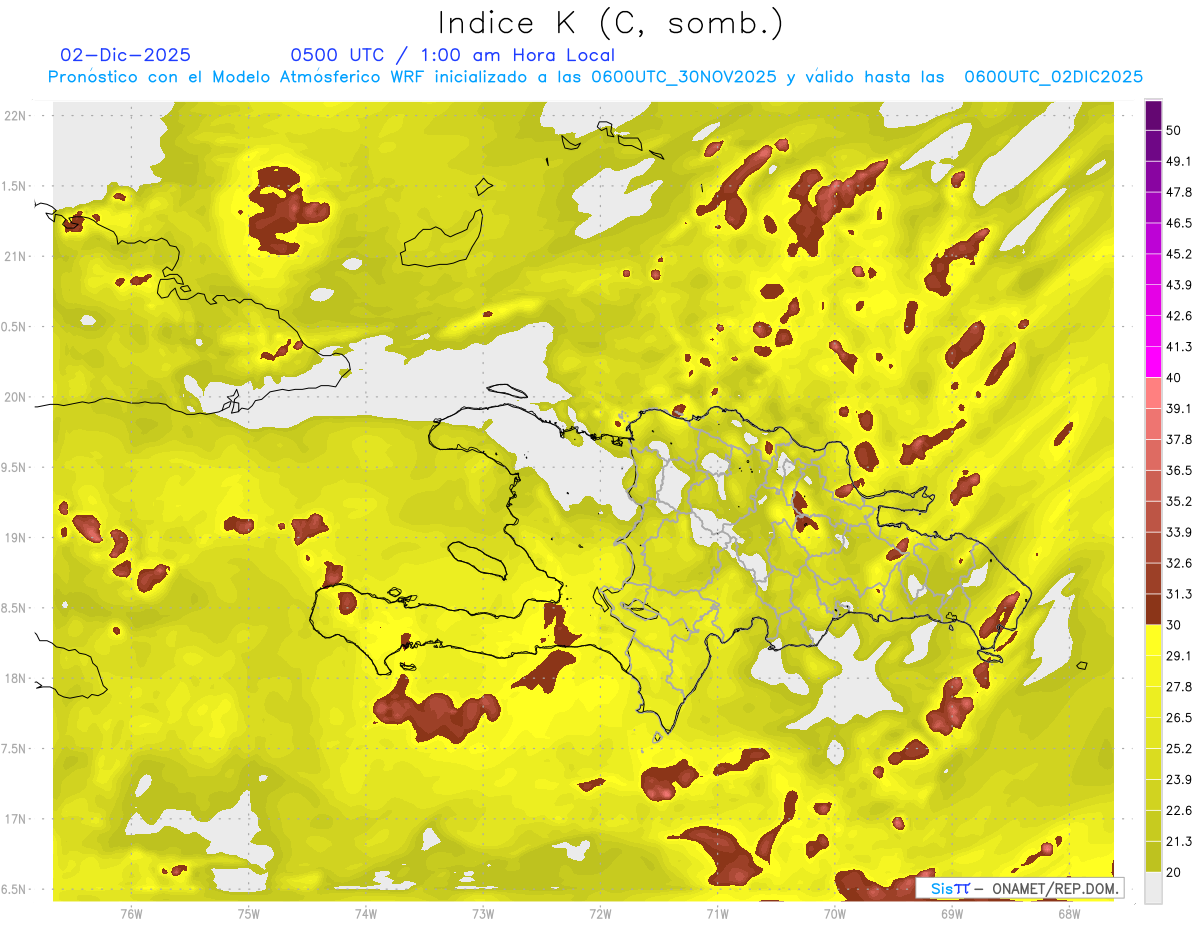The image size is (1200, 927).
Task: Click the colorbar label 30
Action: click(1174, 625)
